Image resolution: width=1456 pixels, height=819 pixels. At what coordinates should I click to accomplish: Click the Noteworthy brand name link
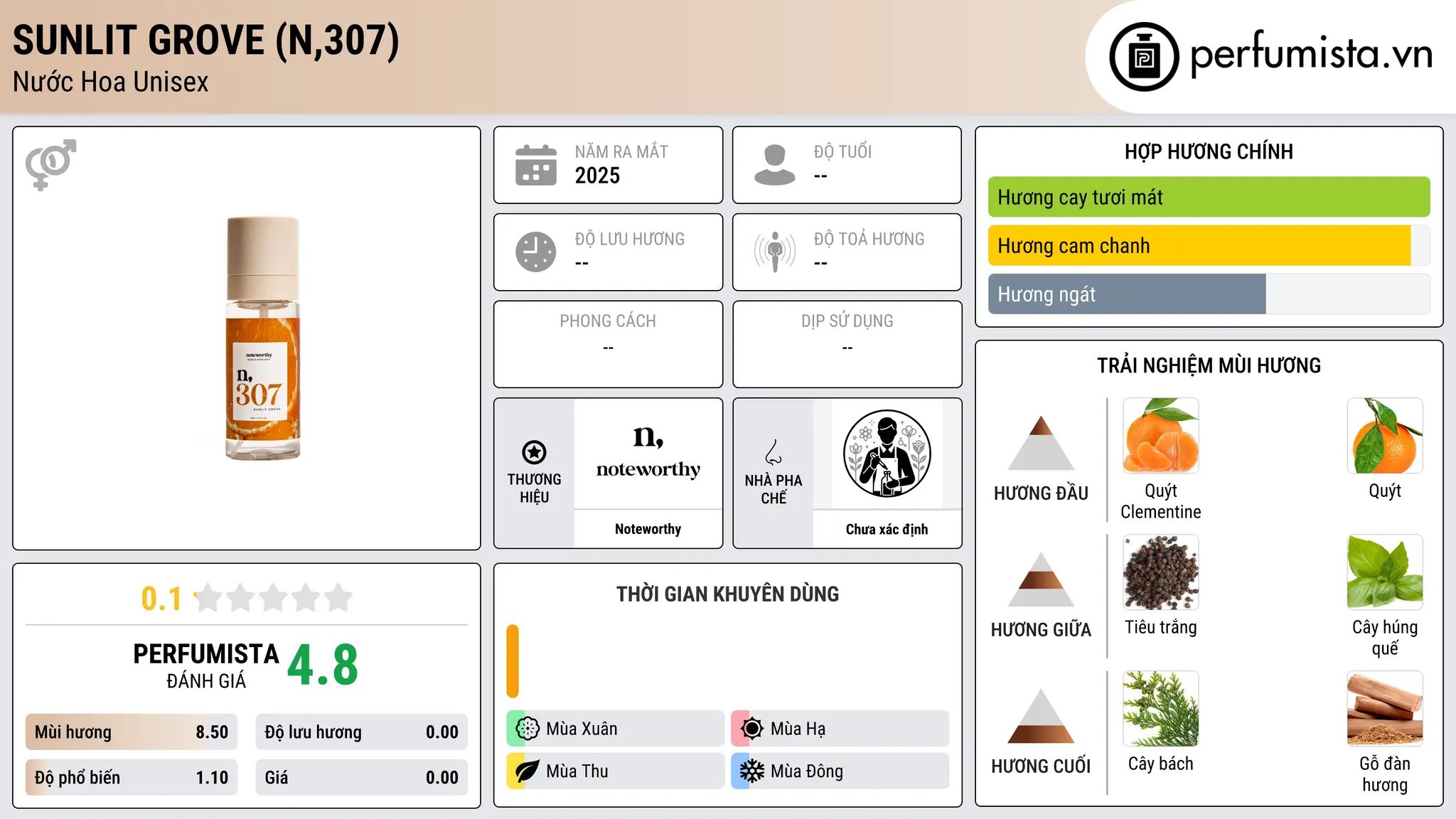[x=648, y=529]
